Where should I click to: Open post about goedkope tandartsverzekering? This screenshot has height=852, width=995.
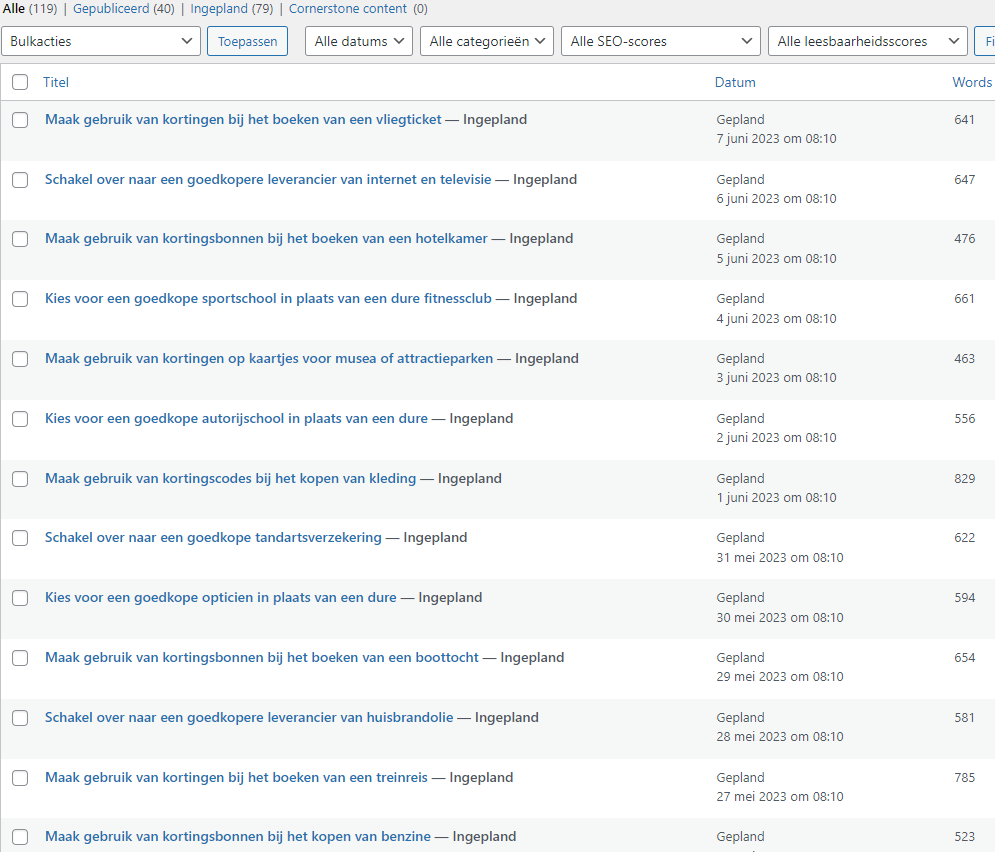tap(213, 537)
